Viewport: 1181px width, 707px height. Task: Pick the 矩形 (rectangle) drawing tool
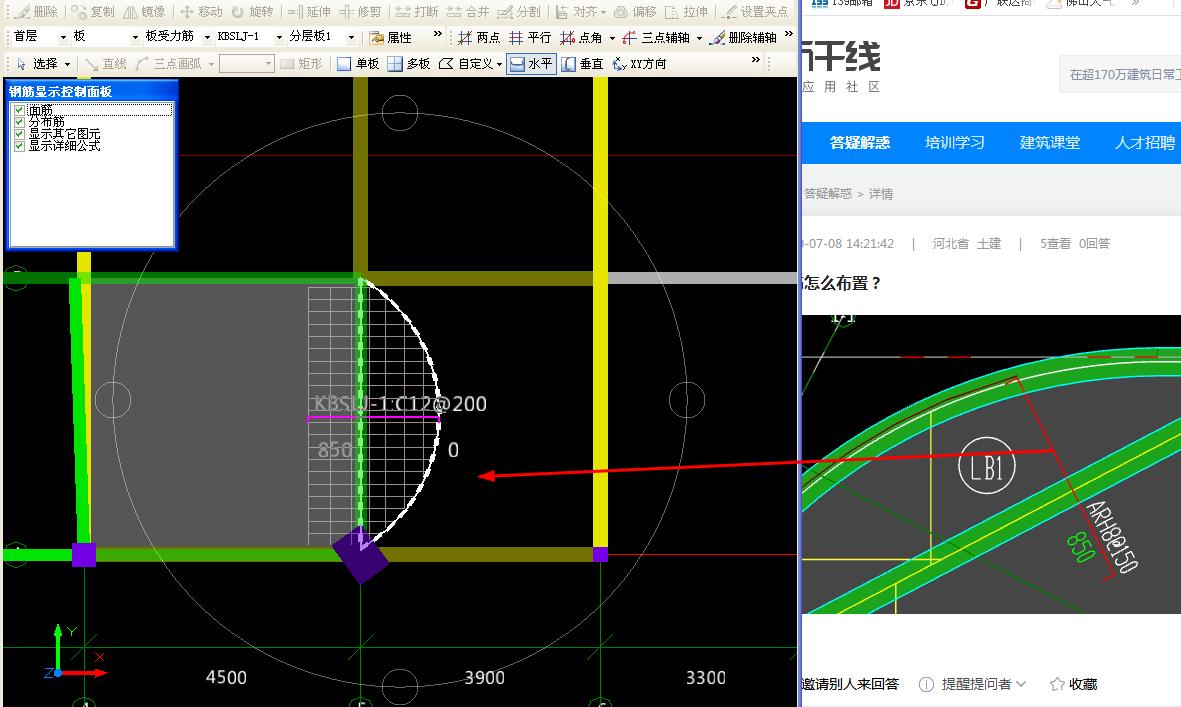click(x=301, y=64)
